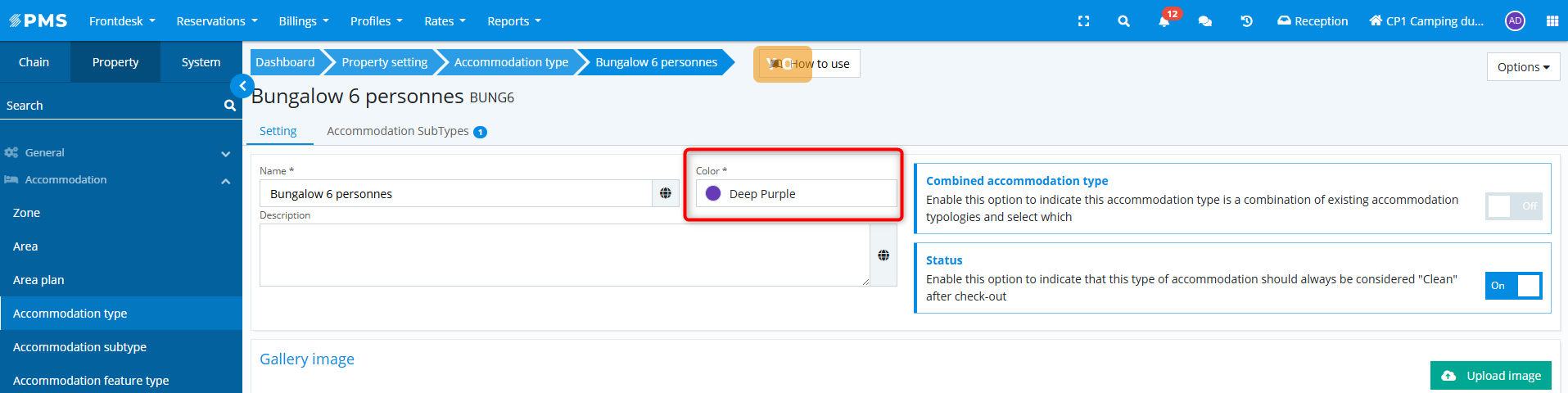Turn off the Status switch
The height and width of the screenshot is (393, 1568).
tap(1514, 286)
